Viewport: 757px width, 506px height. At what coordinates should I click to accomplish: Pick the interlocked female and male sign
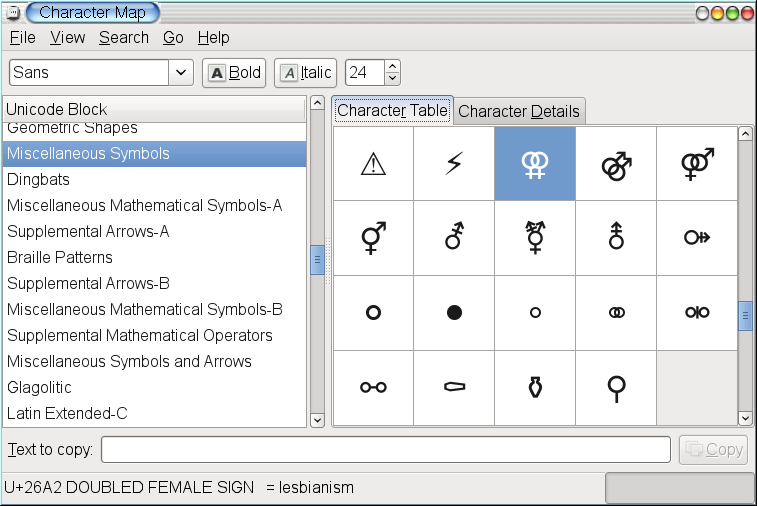coord(696,164)
